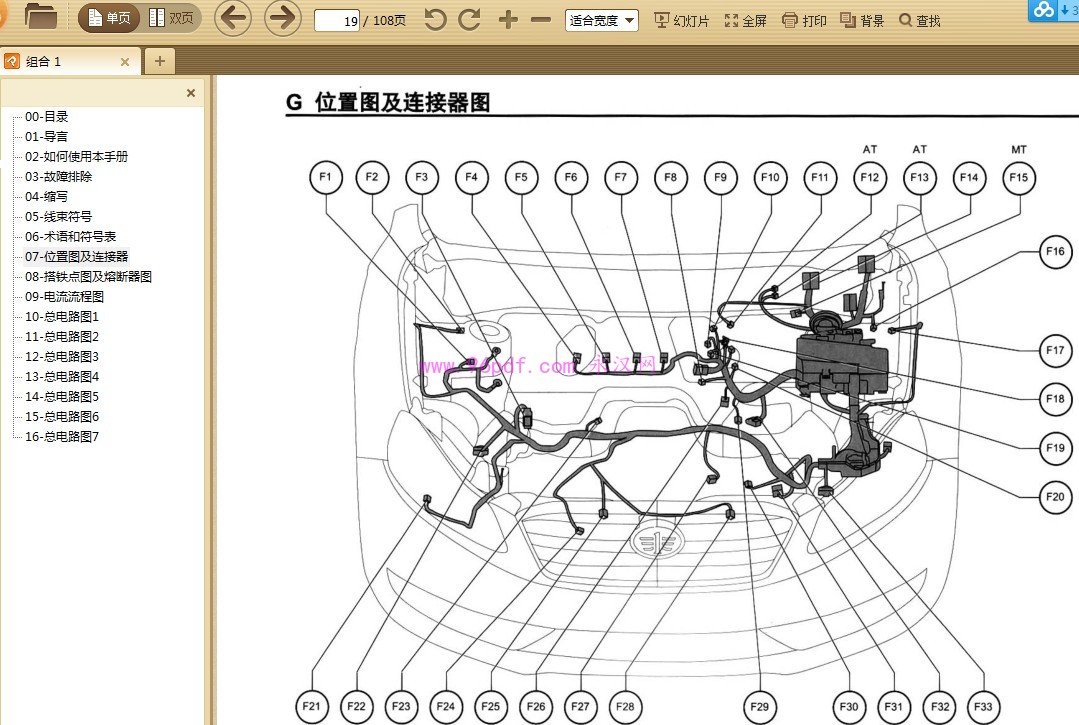The image size is (1079, 725).
Task: Click connector label F15 in diagram
Action: point(1018,177)
